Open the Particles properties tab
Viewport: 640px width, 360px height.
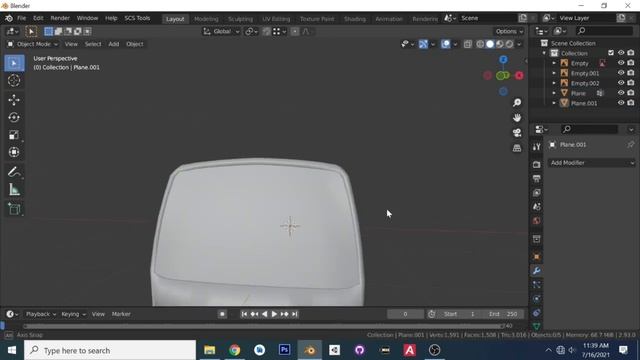[x=536, y=284]
